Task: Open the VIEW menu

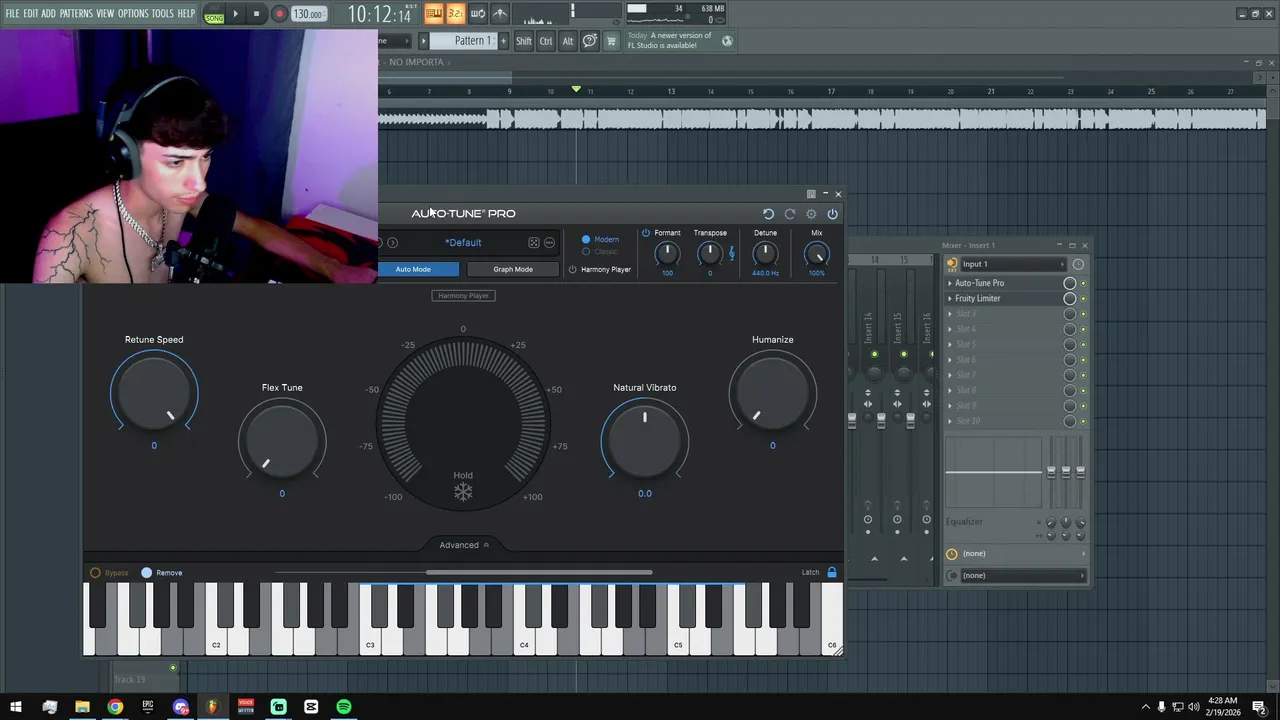Action: pyautogui.click(x=105, y=13)
